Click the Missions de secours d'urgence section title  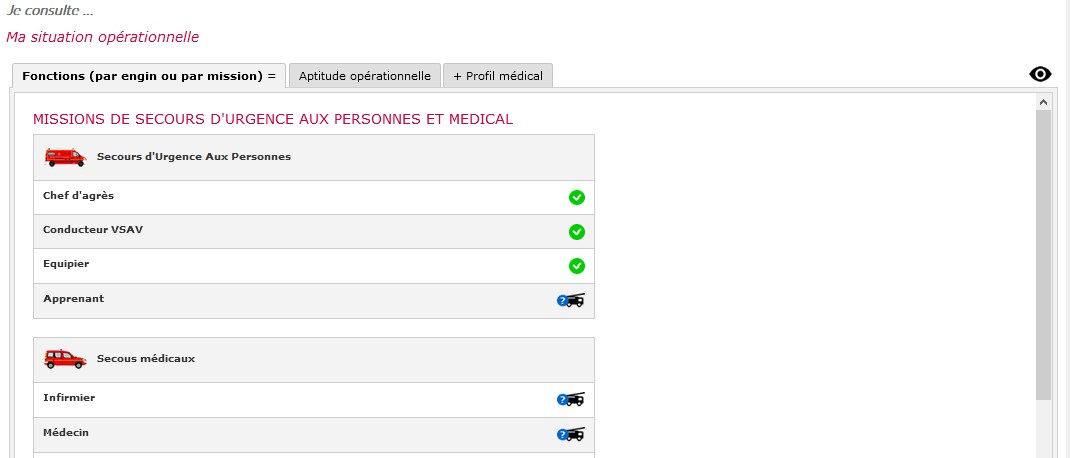[273, 119]
